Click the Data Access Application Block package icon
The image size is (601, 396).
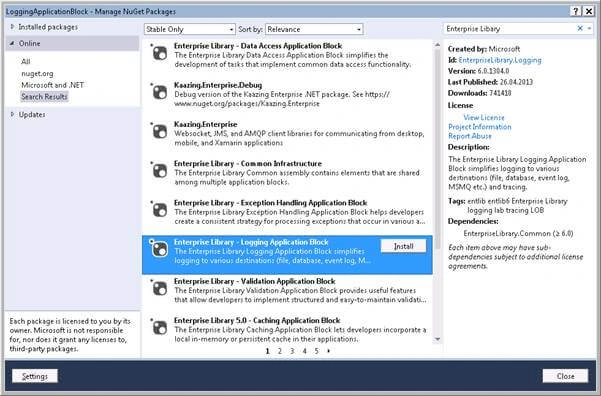pos(160,53)
